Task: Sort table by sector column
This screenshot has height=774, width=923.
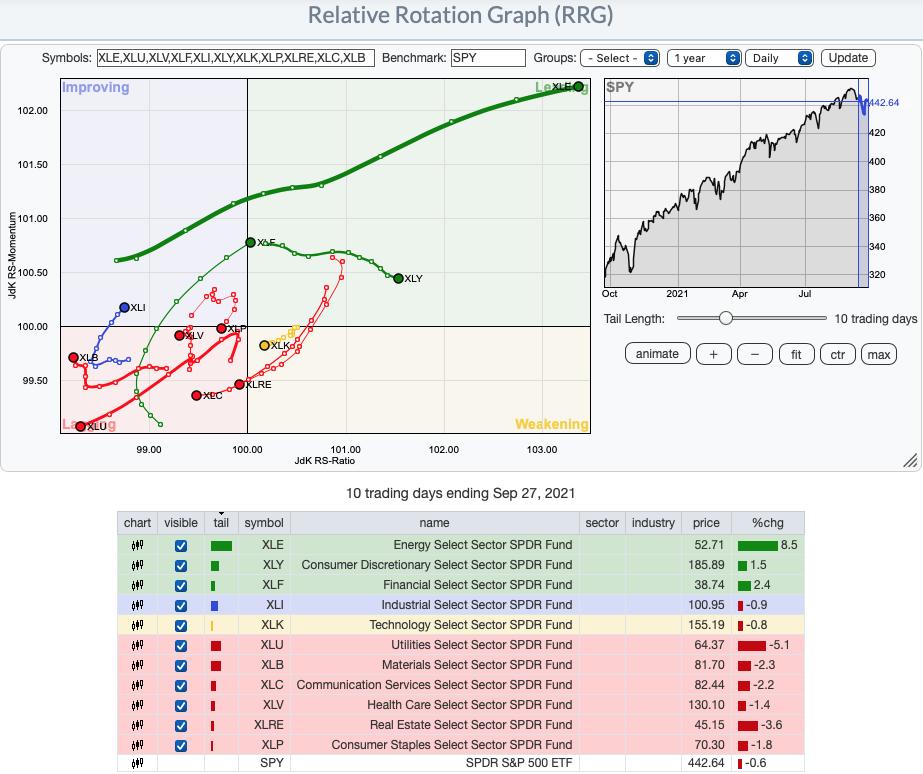Action: [x=602, y=523]
